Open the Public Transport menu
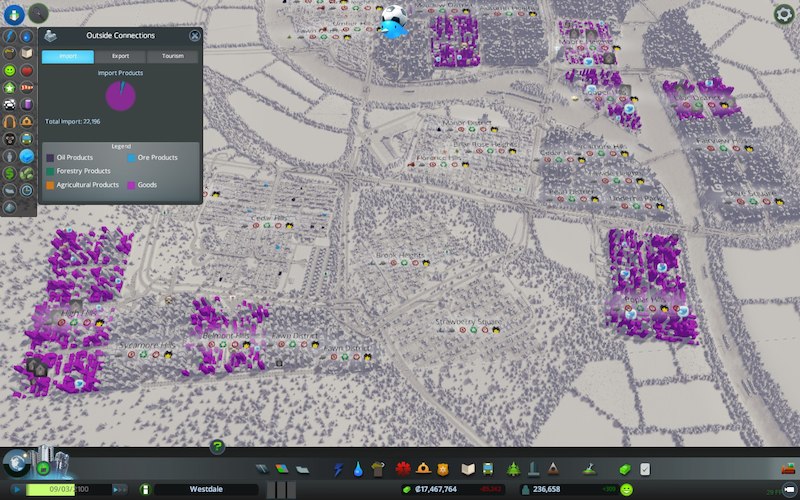800x500 pixels. tap(487, 468)
